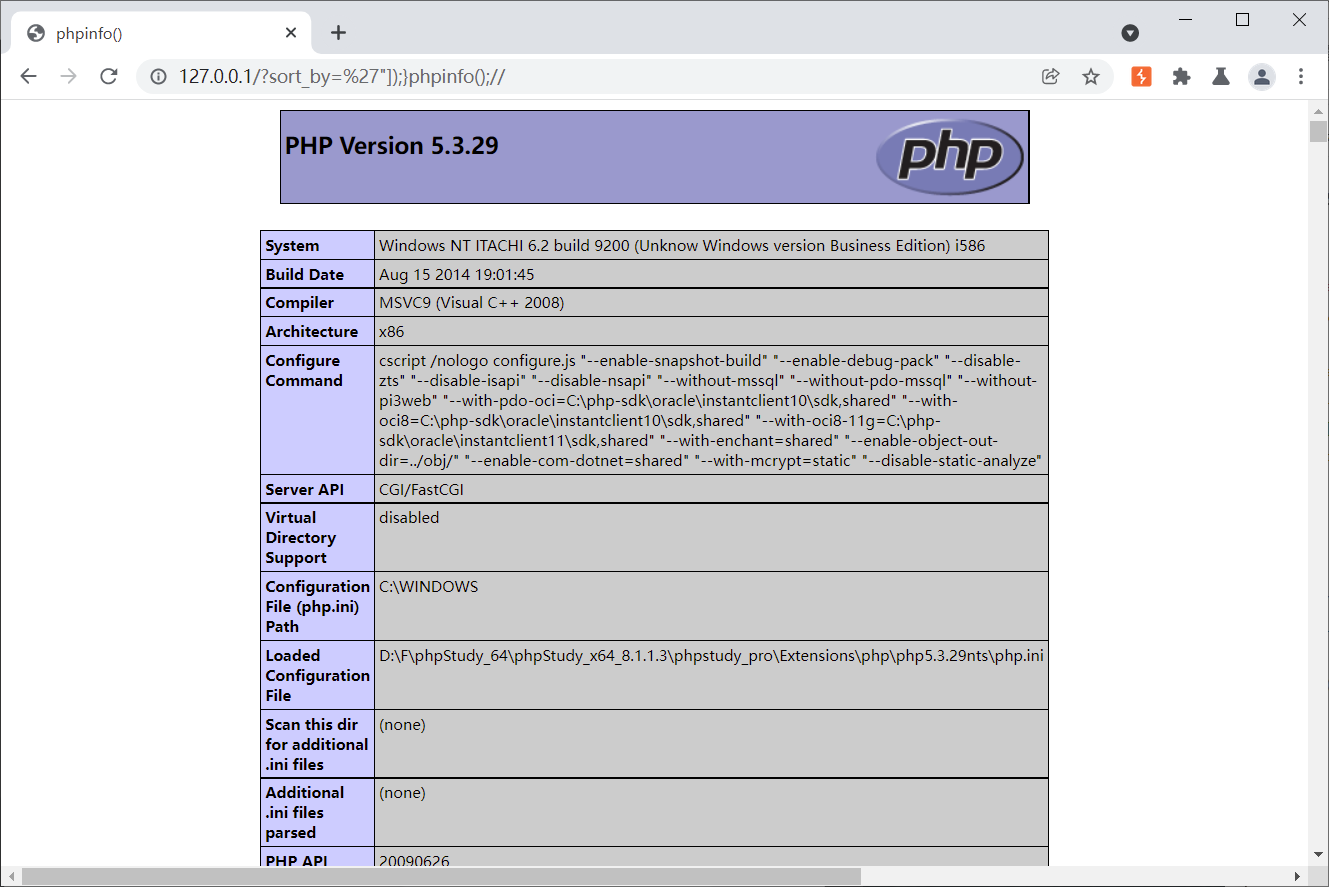This screenshot has width=1329, height=887.
Task: Click the PHP Version 5.3.29 heading
Action: 392,146
